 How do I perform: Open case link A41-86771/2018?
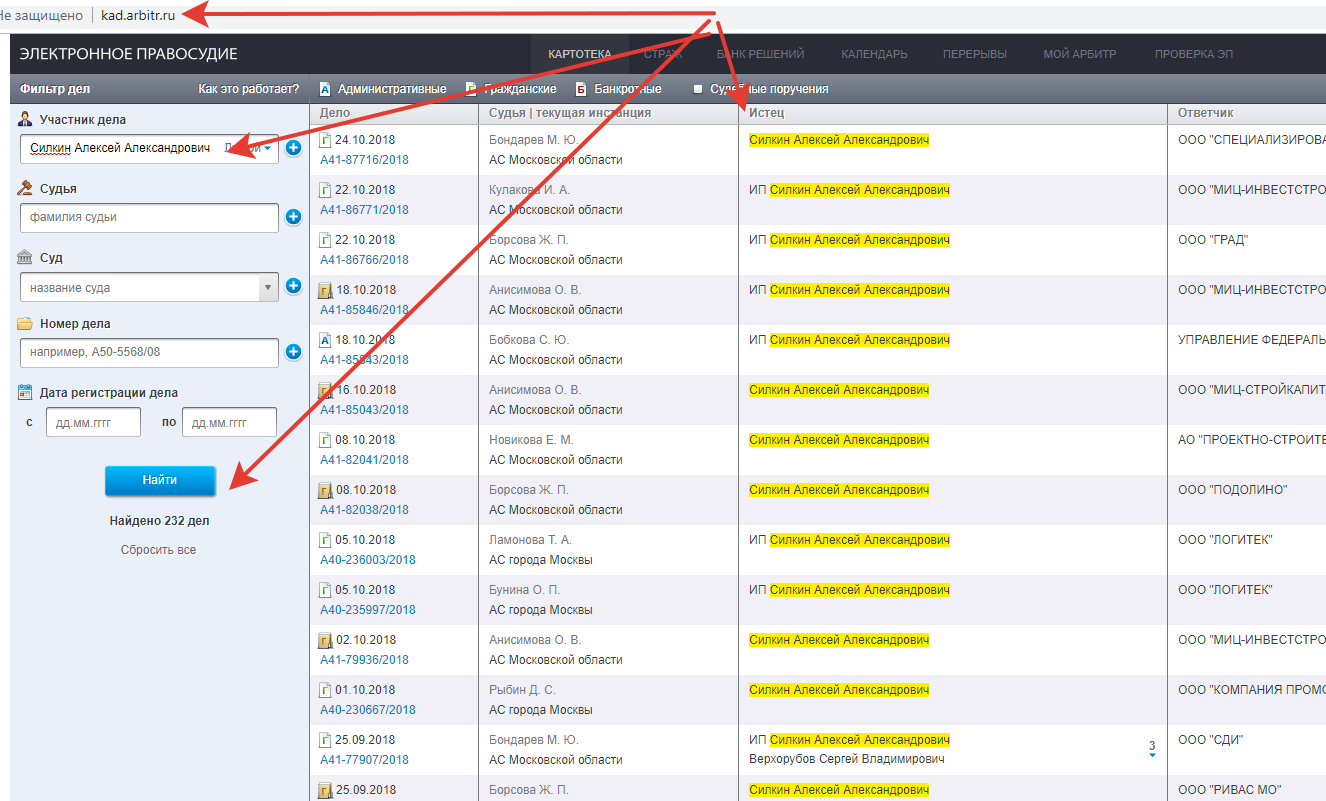click(364, 210)
